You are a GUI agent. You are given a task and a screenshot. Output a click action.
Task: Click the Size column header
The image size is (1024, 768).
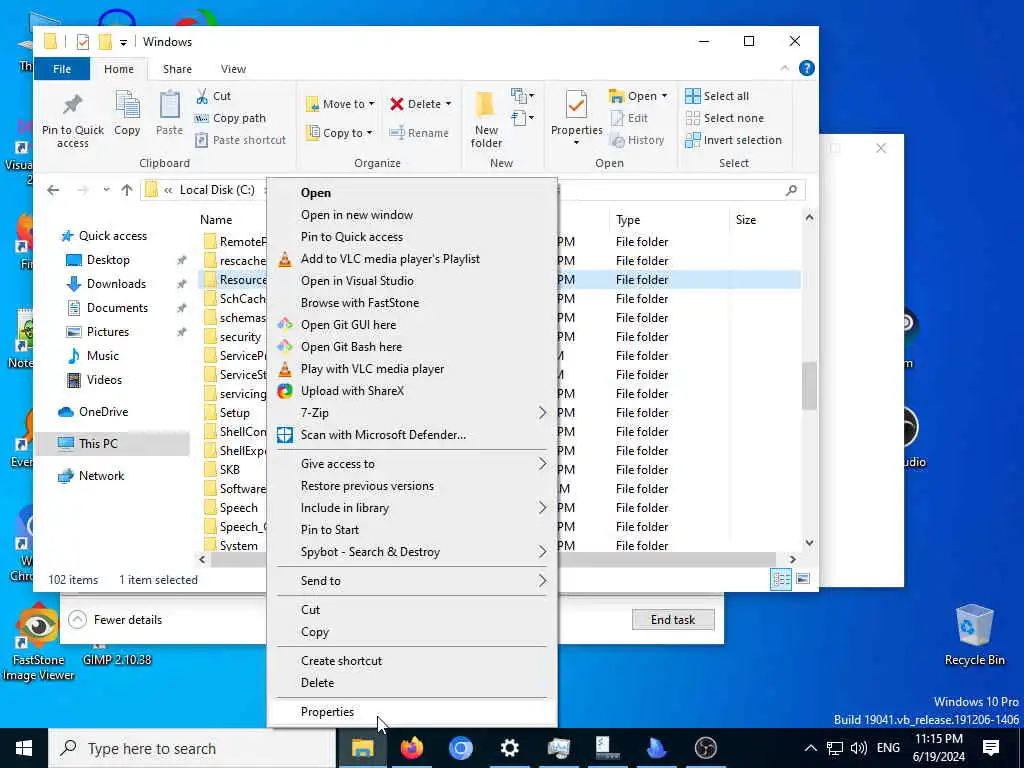tap(764, 220)
